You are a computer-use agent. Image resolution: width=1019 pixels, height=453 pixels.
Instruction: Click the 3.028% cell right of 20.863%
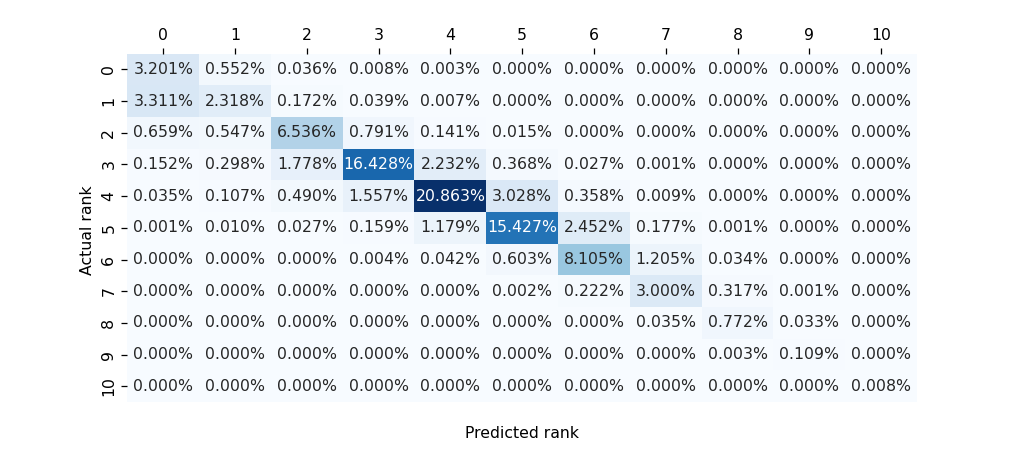coord(522,196)
